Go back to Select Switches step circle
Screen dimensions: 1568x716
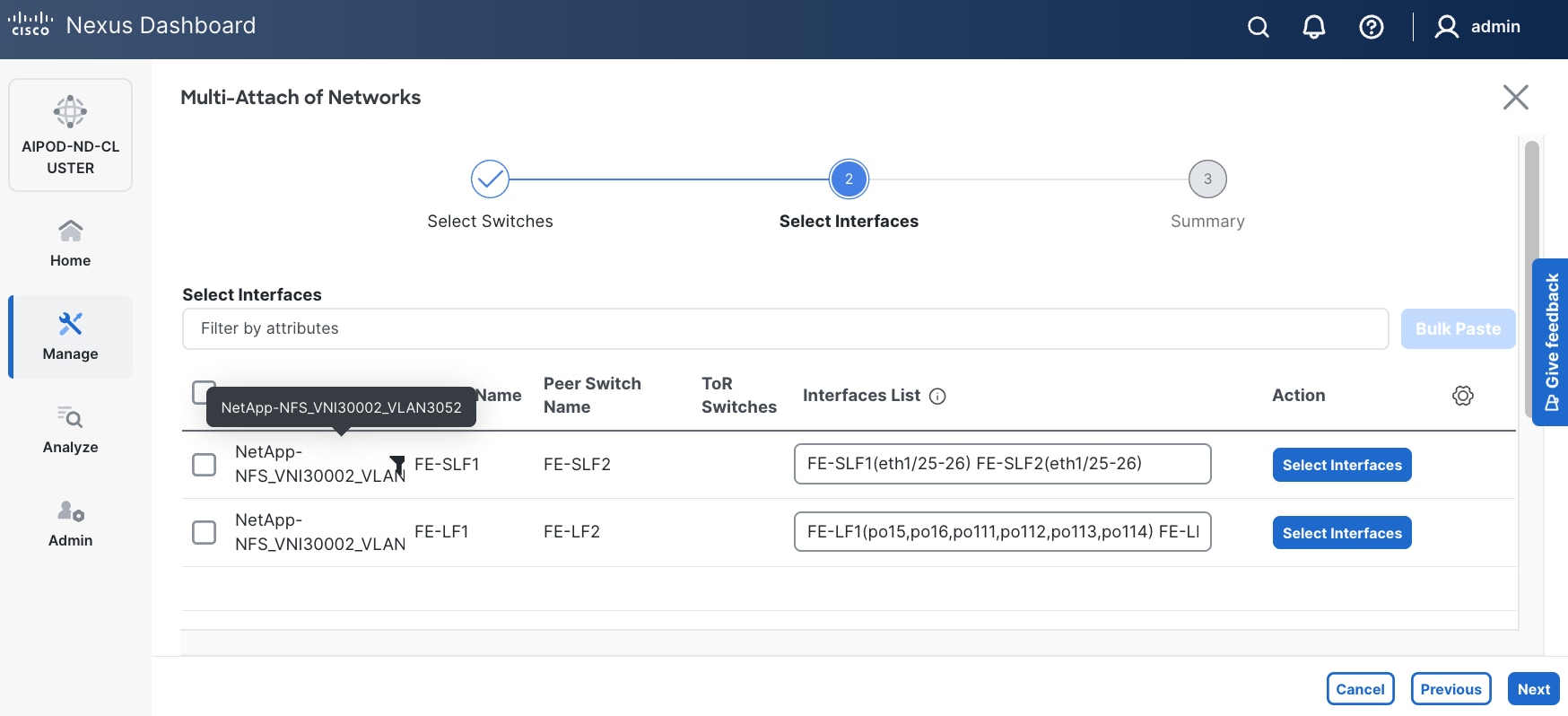(x=490, y=179)
